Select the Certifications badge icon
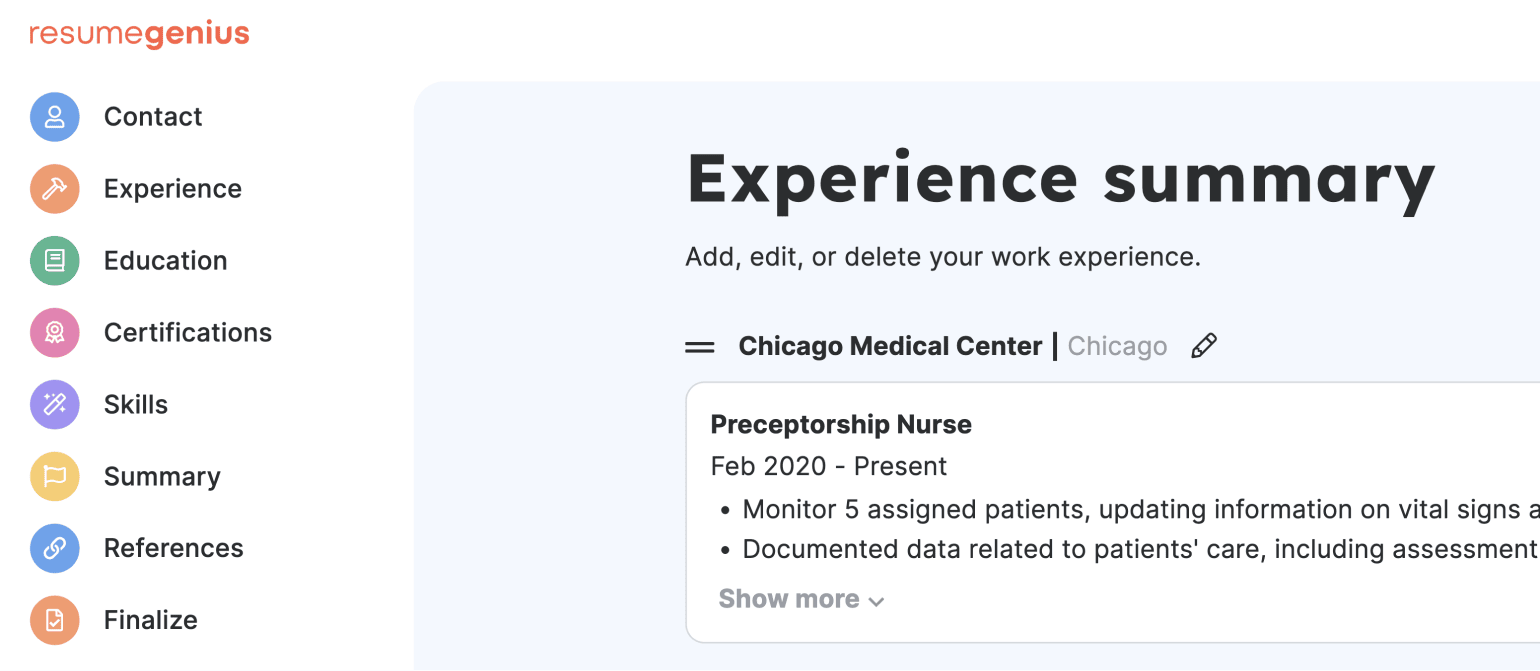The width and height of the screenshot is (1540, 671). (54, 332)
